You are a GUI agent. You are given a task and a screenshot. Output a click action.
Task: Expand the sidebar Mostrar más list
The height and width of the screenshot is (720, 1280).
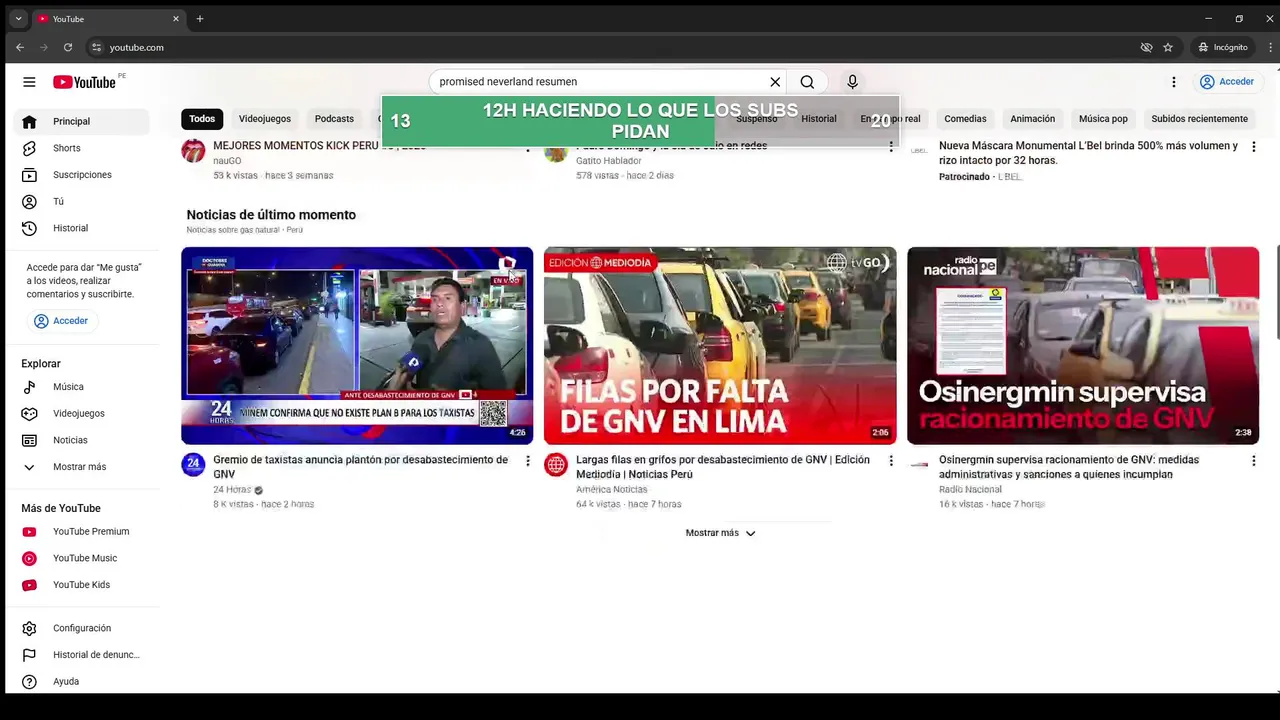click(x=82, y=467)
